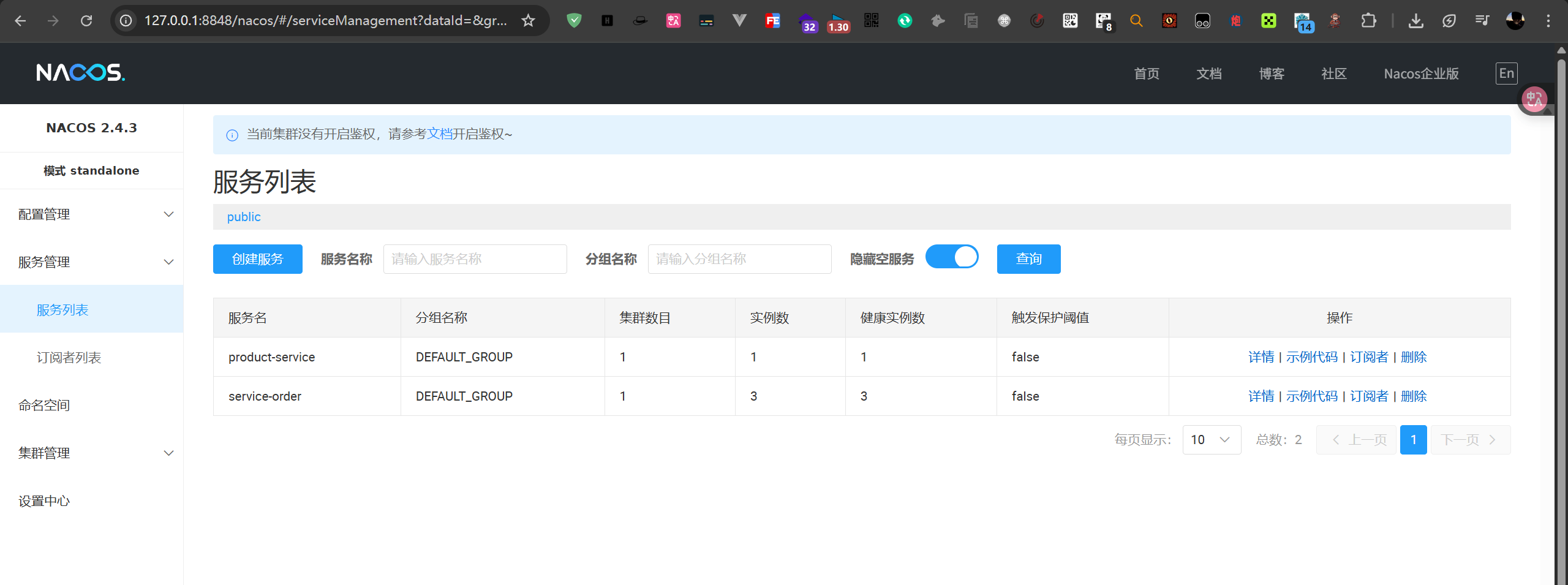Open 订阅者列表 in the sidebar

[x=69, y=358]
